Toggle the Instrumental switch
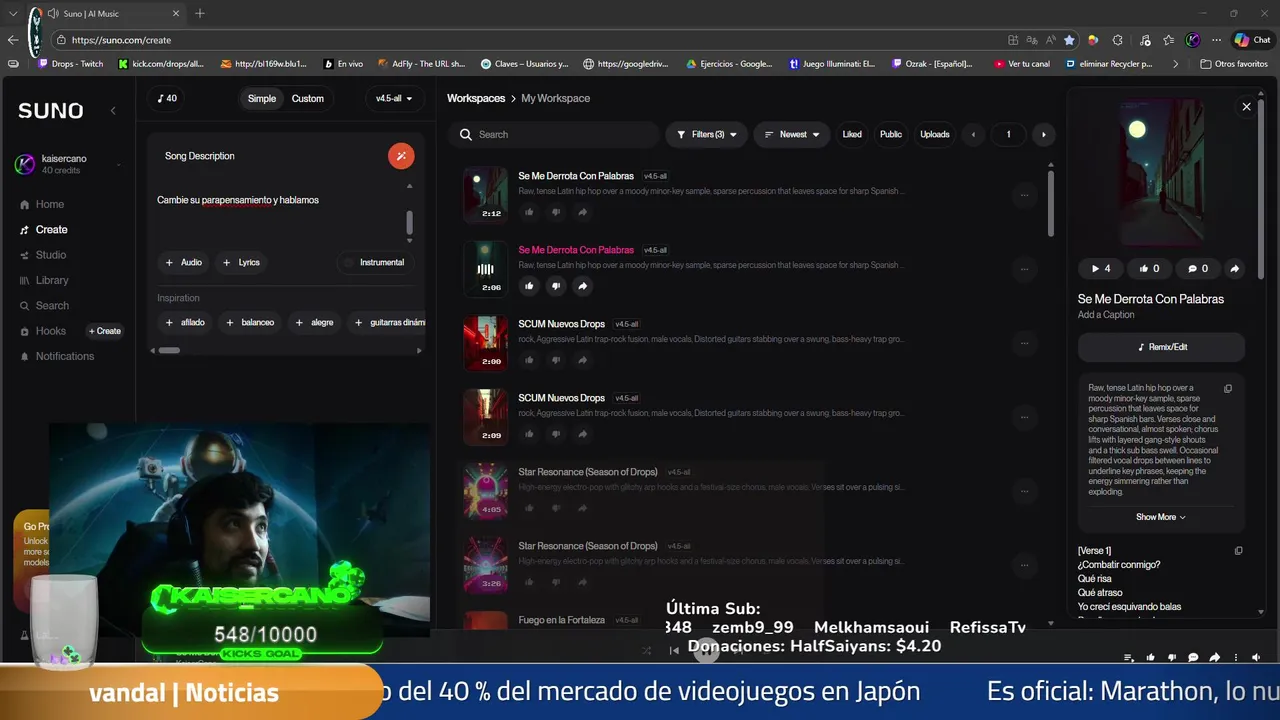This screenshot has height=720, width=1280. [x=374, y=262]
